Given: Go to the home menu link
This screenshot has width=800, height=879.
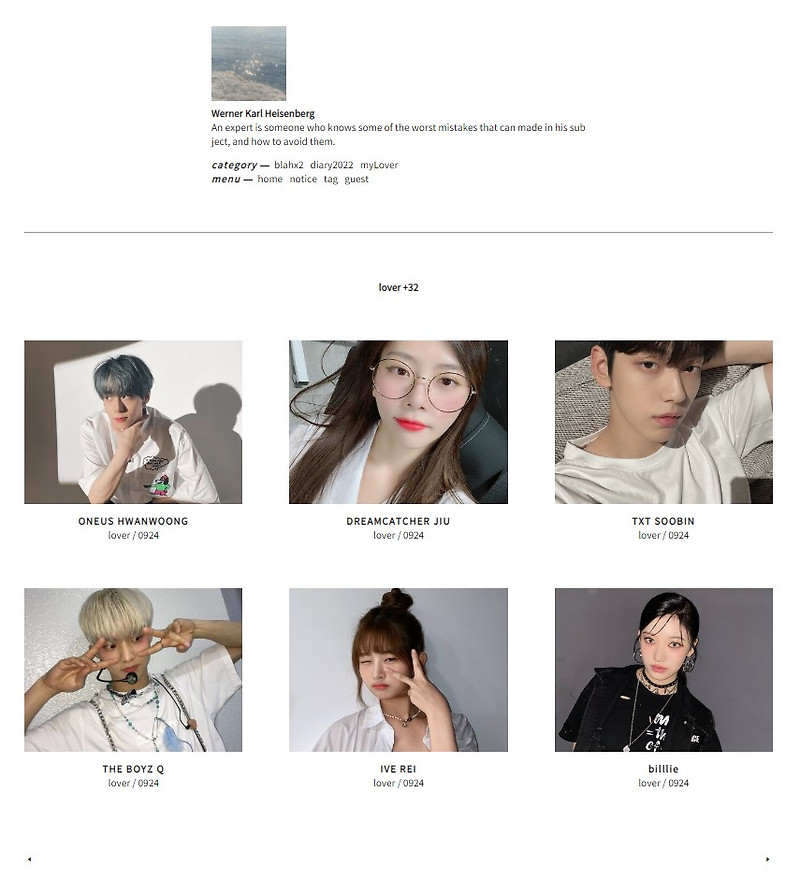Looking at the screenshot, I should pyautogui.click(x=270, y=179).
